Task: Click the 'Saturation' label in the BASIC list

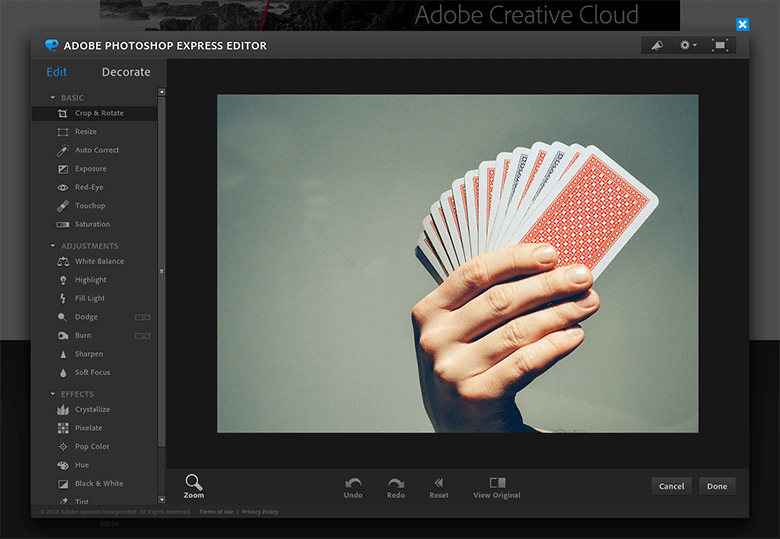Action: coord(93,224)
